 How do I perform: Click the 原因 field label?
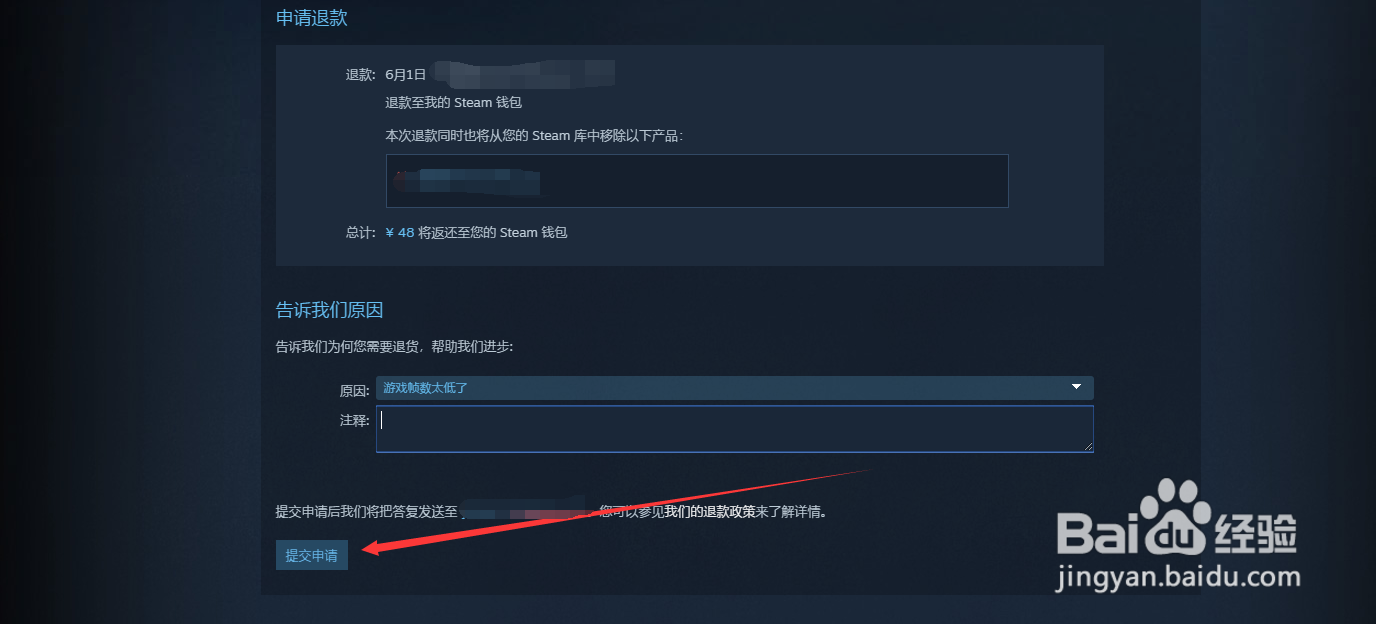point(355,390)
